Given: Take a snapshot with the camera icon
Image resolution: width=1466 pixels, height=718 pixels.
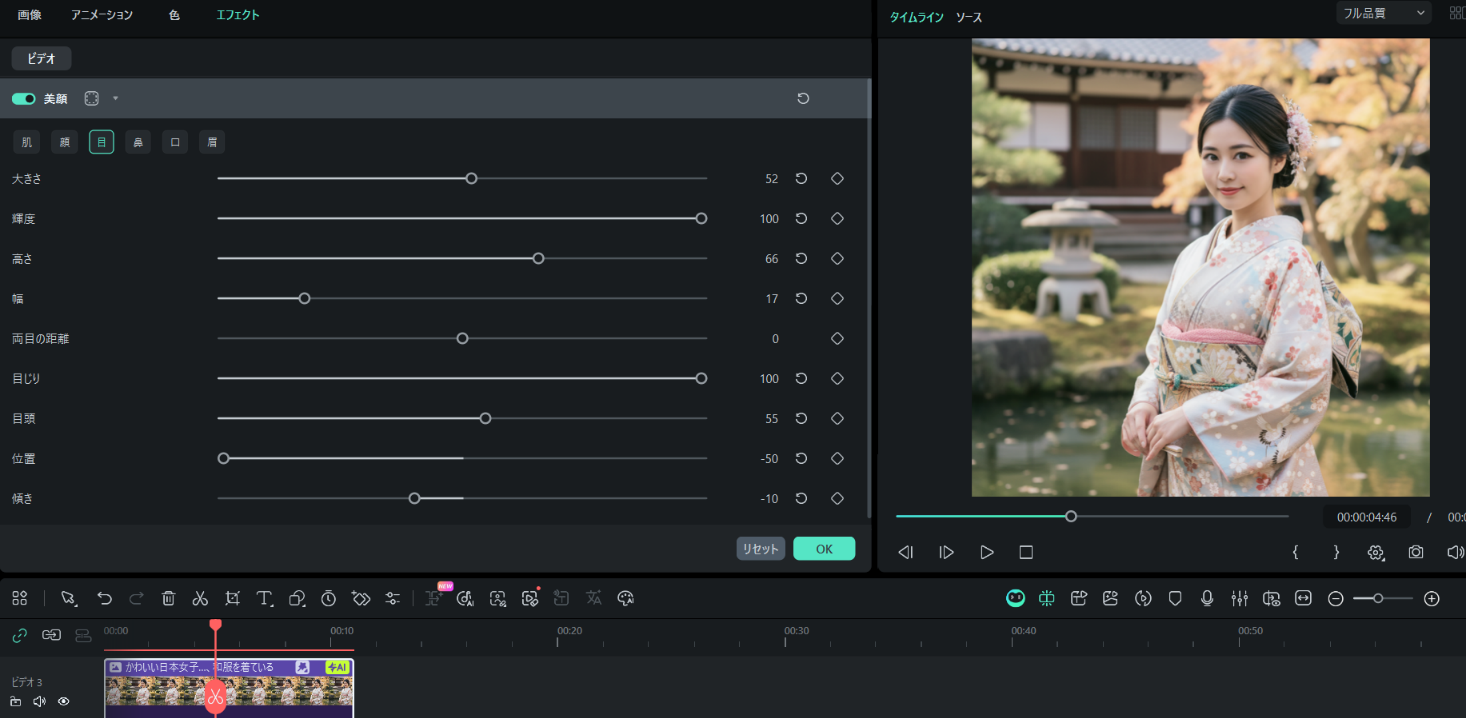Looking at the screenshot, I should pos(1416,552).
